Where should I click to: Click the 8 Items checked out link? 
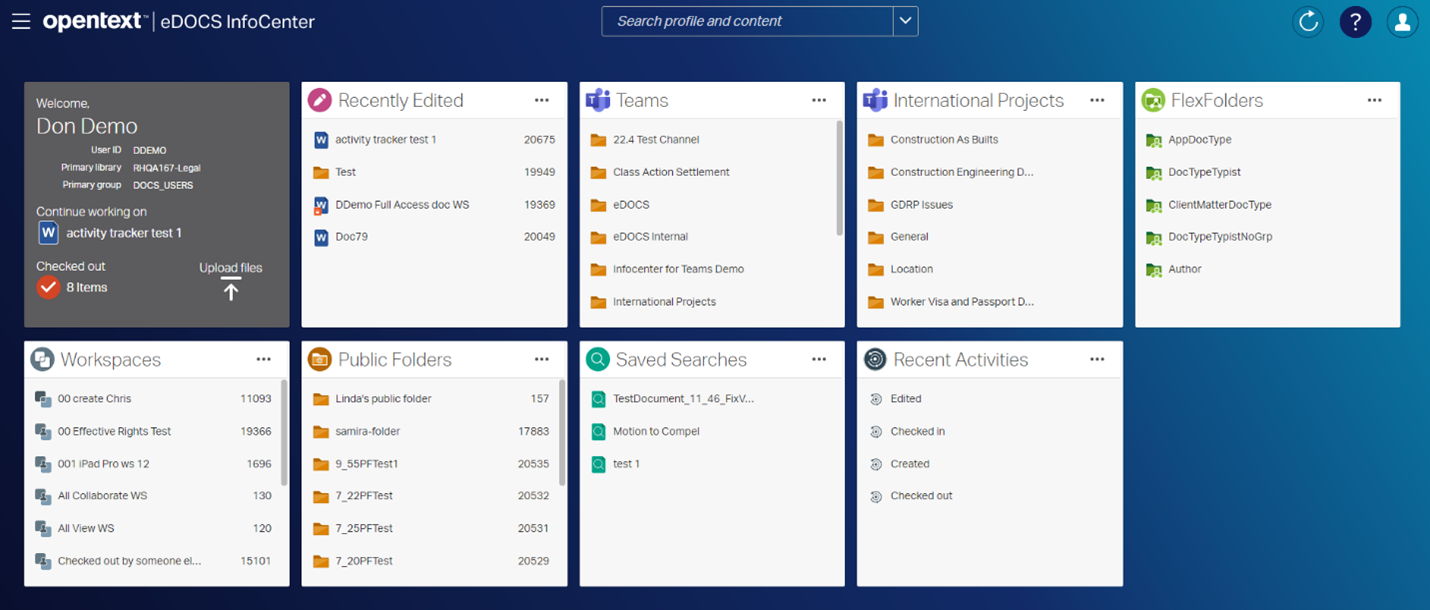tap(86, 287)
